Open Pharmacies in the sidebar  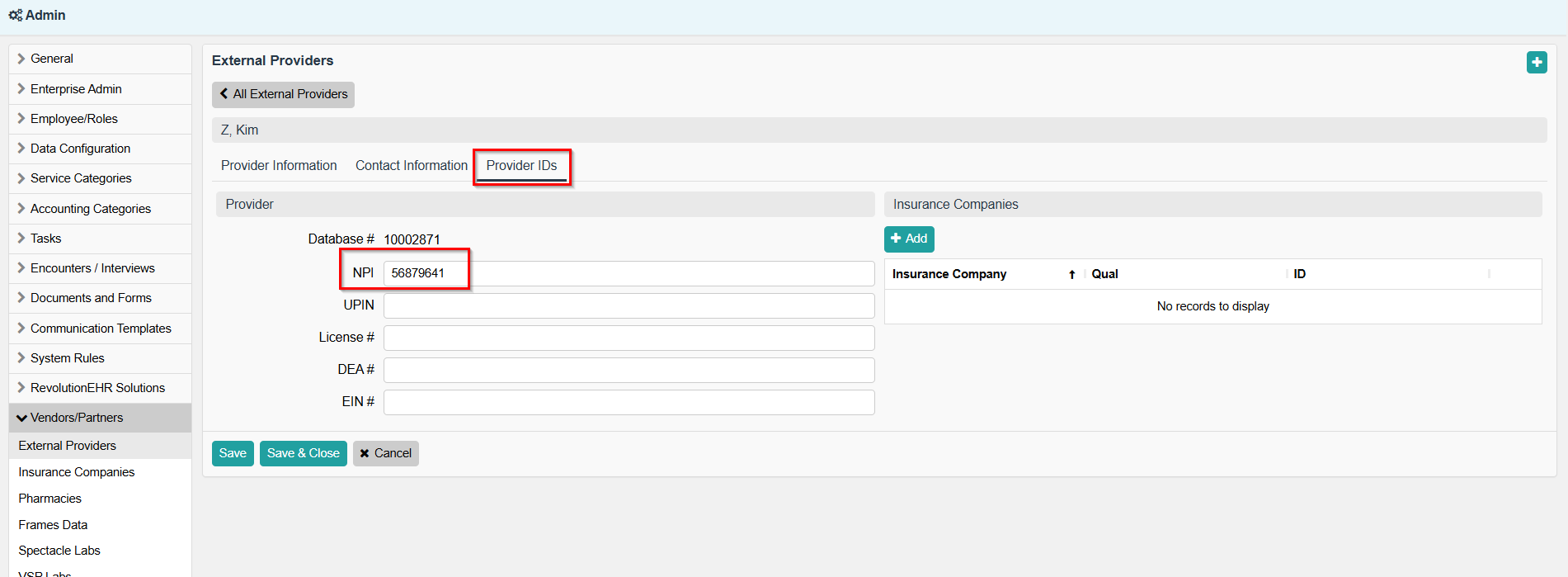pos(49,499)
